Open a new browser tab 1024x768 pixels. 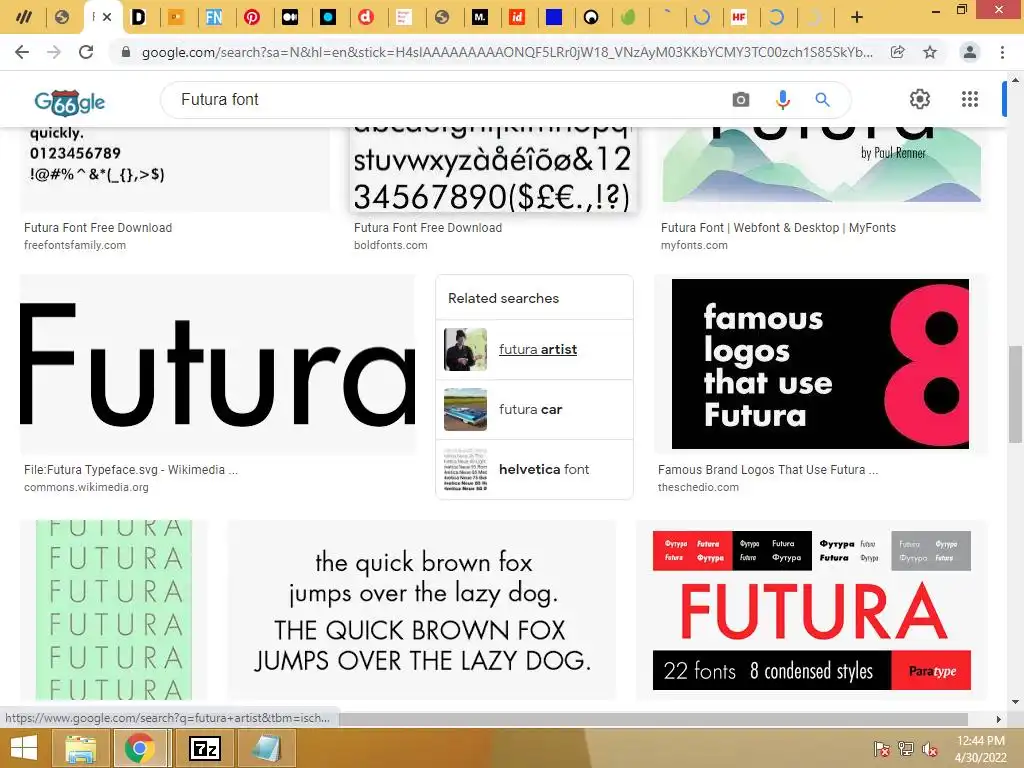coord(857,17)
